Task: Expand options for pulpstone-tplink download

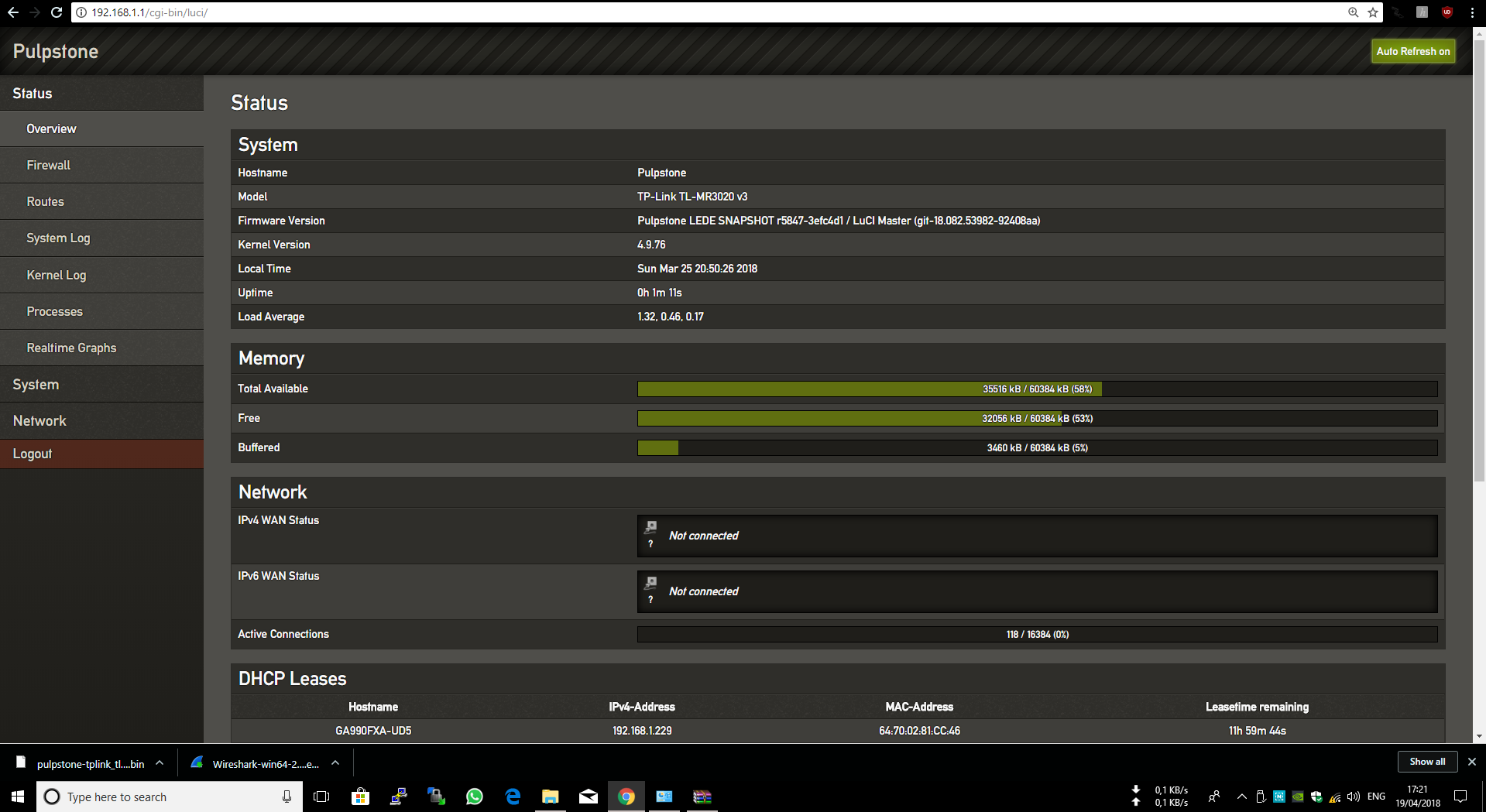Action: tap(160, 763)
